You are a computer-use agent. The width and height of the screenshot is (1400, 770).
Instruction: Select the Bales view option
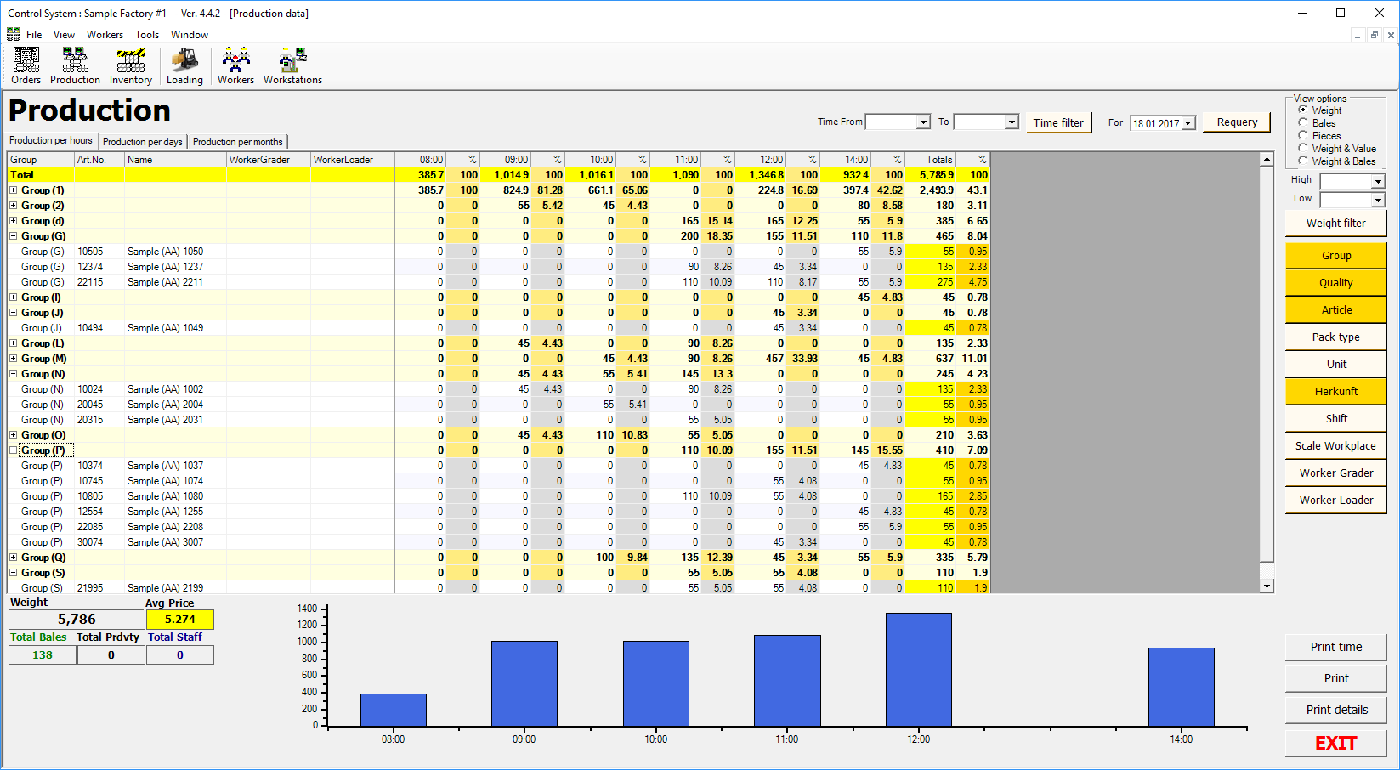(1303, 123)
